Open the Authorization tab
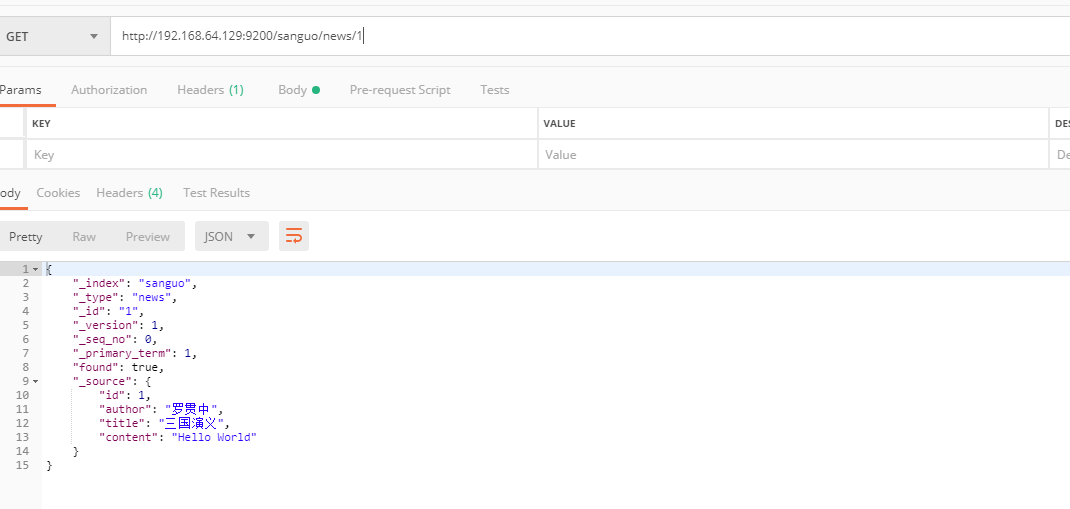The width and height of the screenshot is (1070, 509). [x=109, y=89]
